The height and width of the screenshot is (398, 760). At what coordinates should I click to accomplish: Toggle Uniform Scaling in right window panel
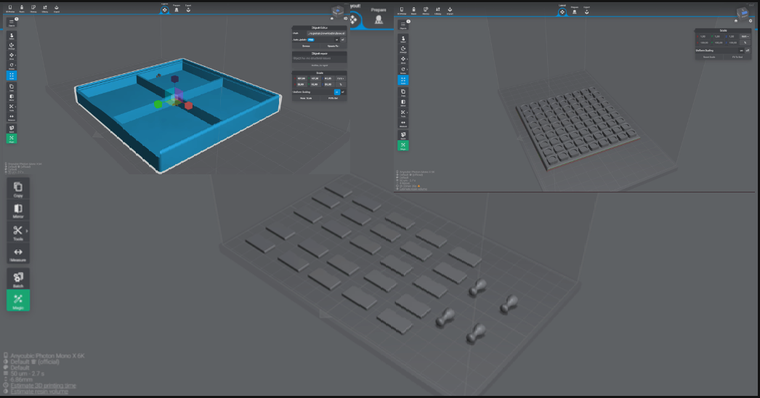(741, 50)
